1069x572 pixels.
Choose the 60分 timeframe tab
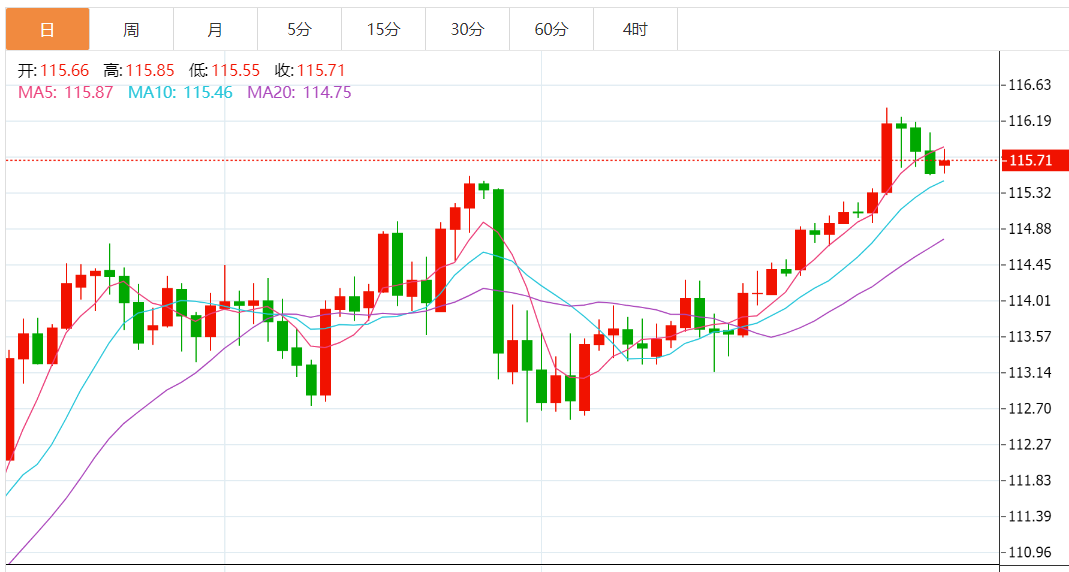pos(551,29)
